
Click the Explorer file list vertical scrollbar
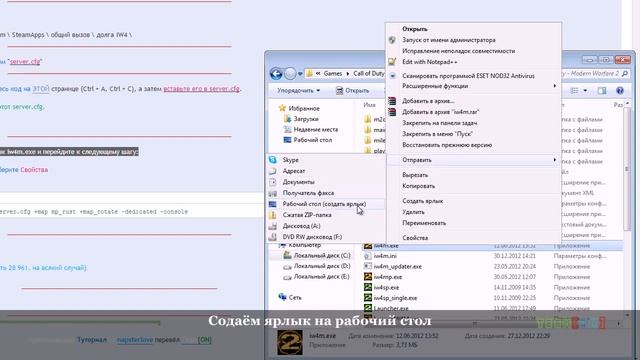pos(627,169)
